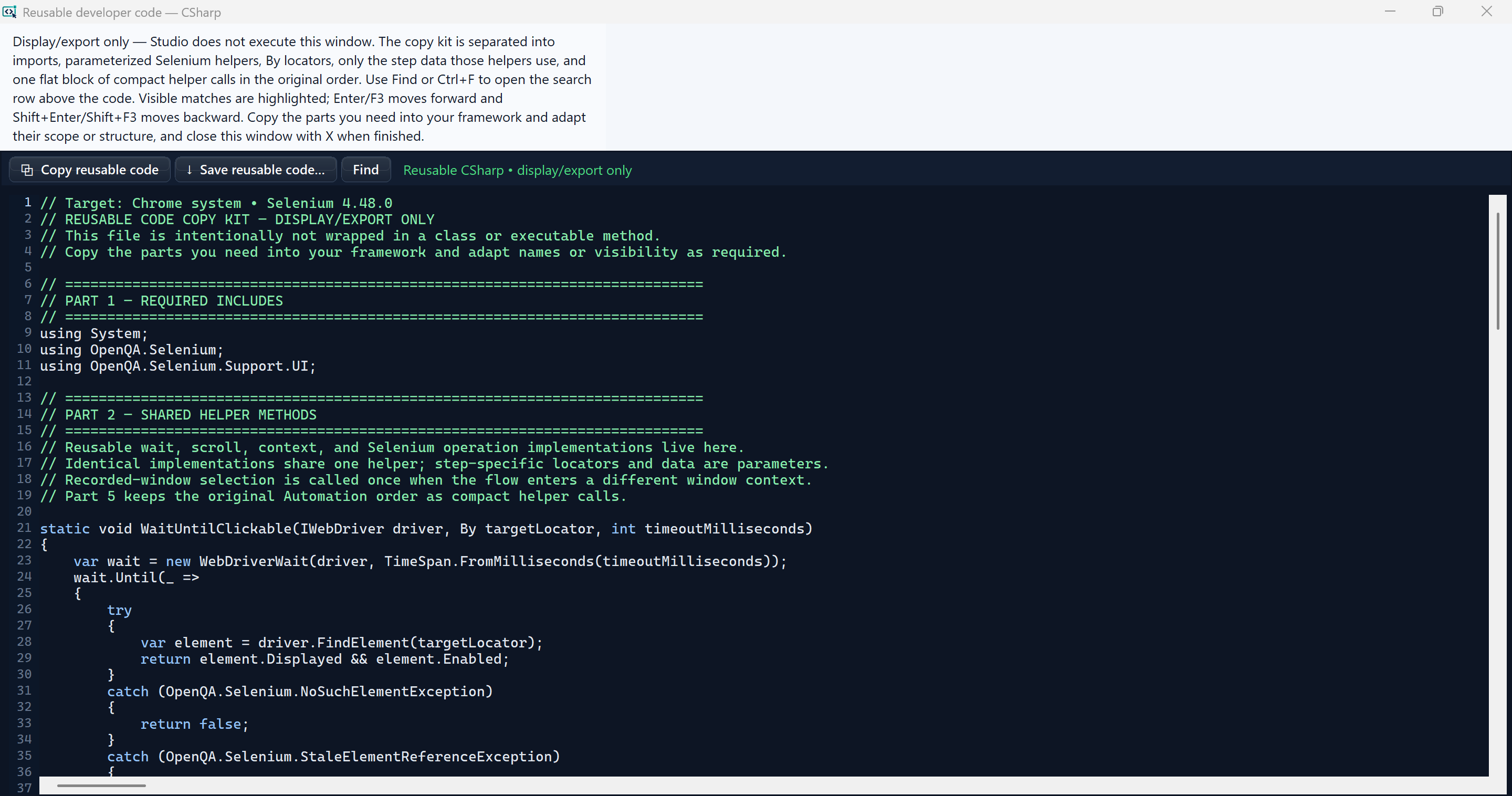This screenshot has width=1512, height=796.
Task: Open the Find search row
Action: pos(366,170)
